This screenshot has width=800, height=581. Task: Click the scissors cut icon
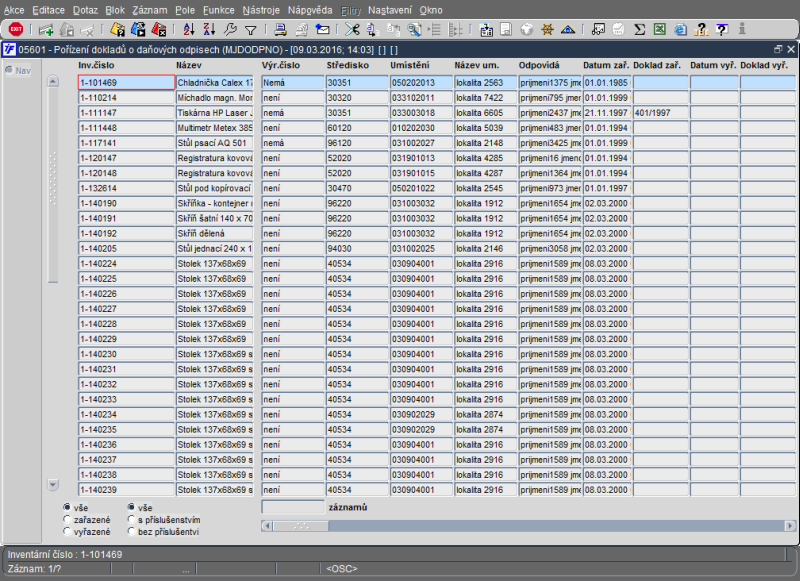point(352,29)
